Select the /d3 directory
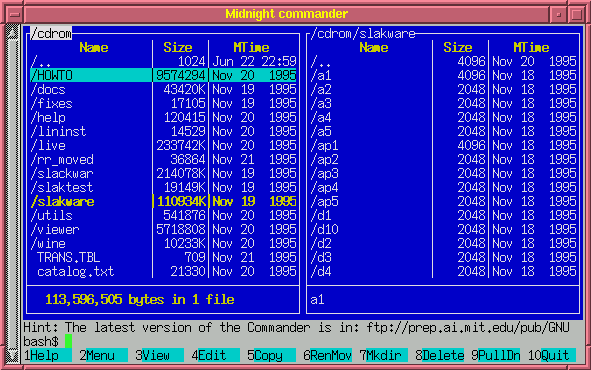Viewport: 591px width, 370px height. [443, 257]
